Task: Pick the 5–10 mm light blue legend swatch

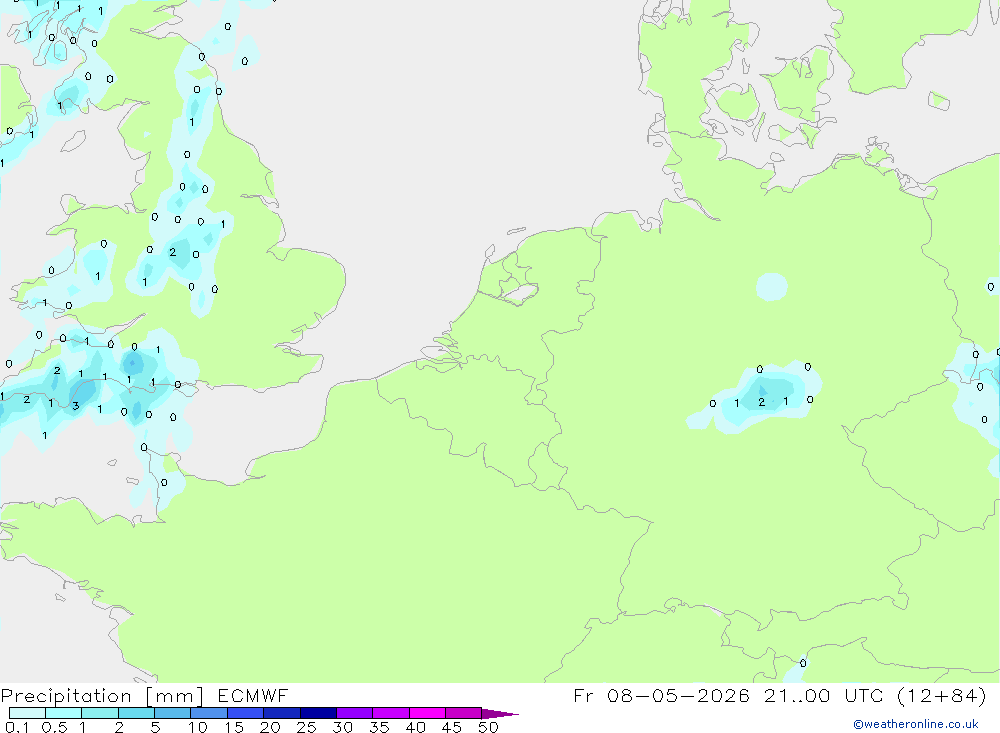Action: pos(173,713)
